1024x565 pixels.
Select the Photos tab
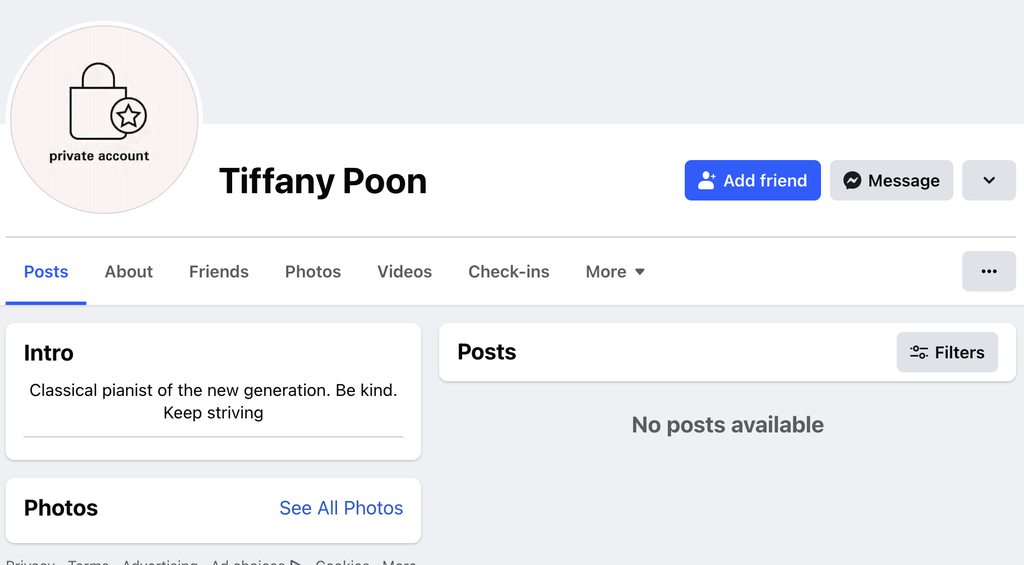click(313, 272)
